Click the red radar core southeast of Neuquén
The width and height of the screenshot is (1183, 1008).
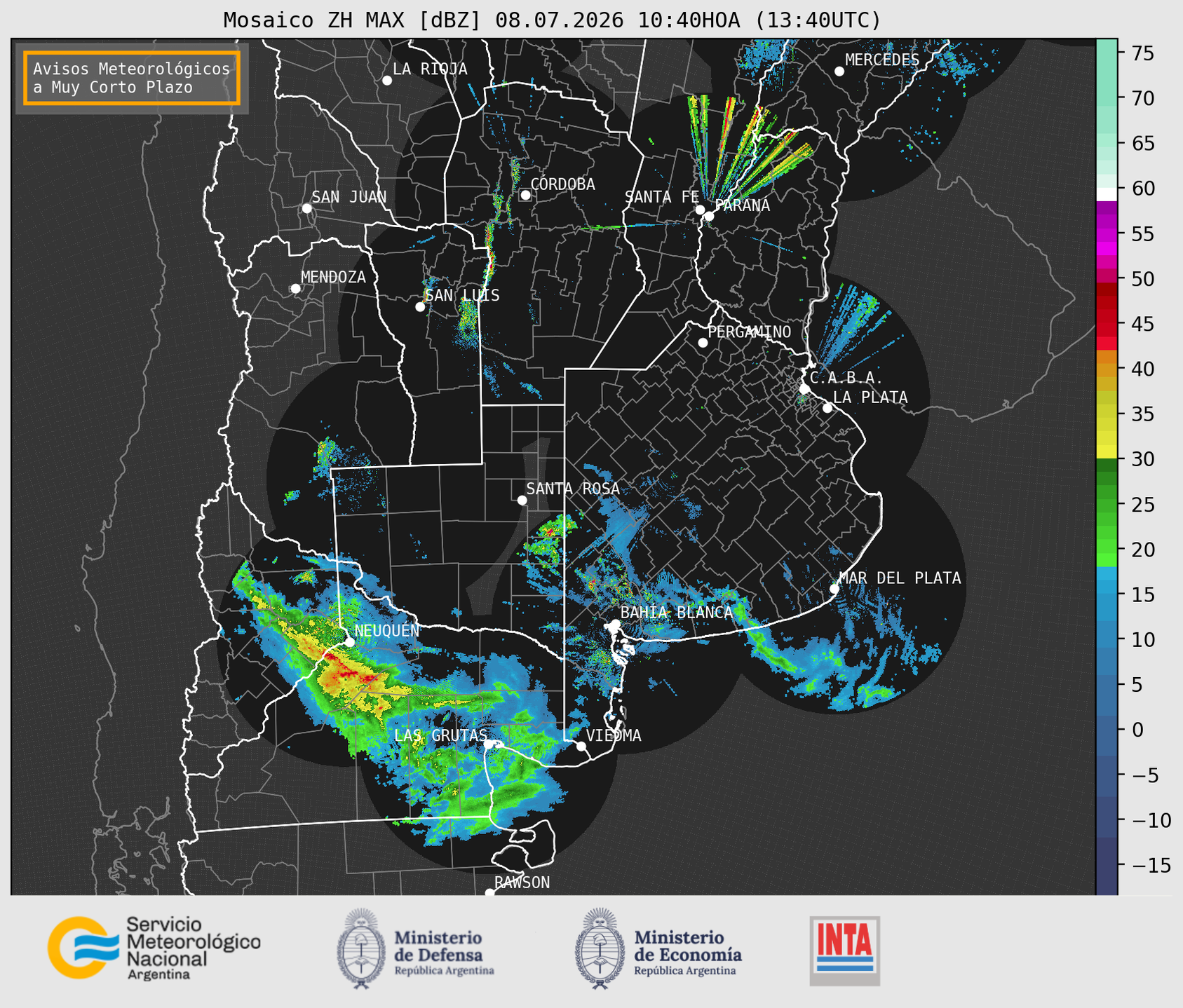(x=349, y=675)
